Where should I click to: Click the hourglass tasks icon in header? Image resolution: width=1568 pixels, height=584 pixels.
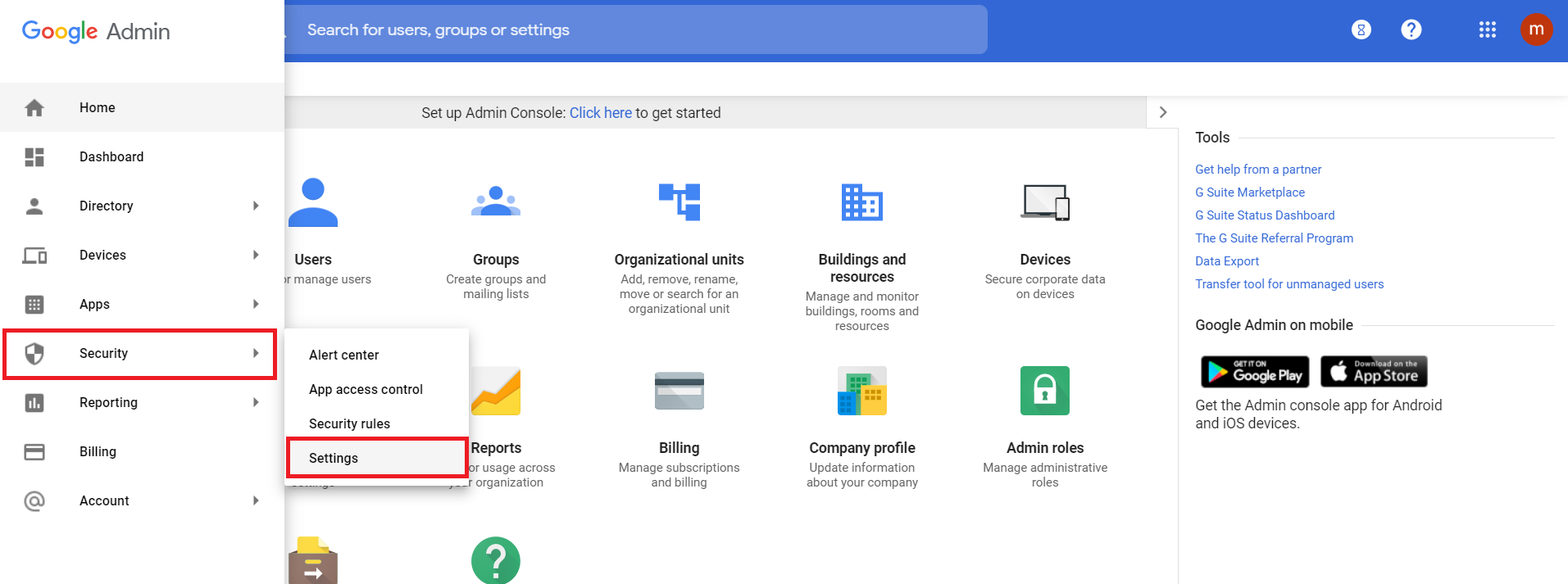point(1361,30)
